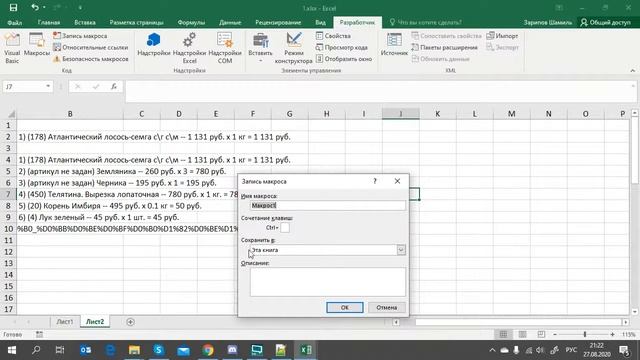Click the dialog help question mark
The image size is (640, 360).
[x=375, y=181]
